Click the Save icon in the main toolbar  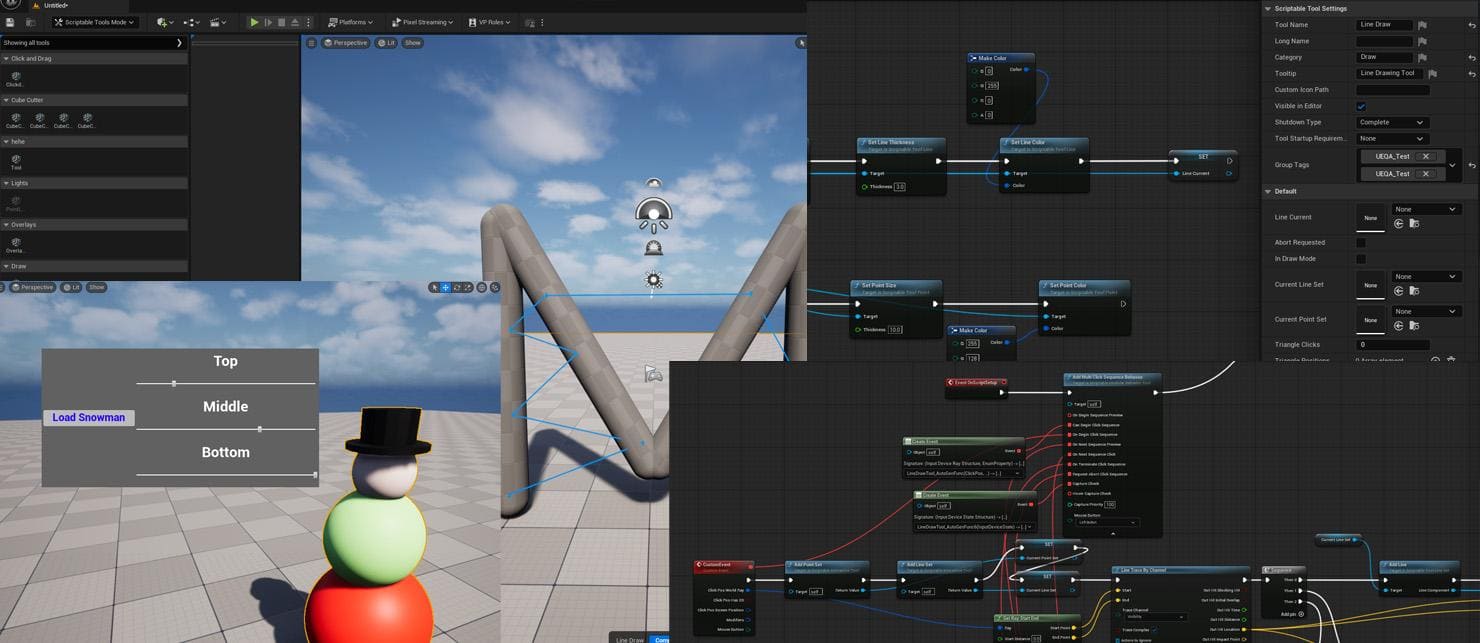8,21
